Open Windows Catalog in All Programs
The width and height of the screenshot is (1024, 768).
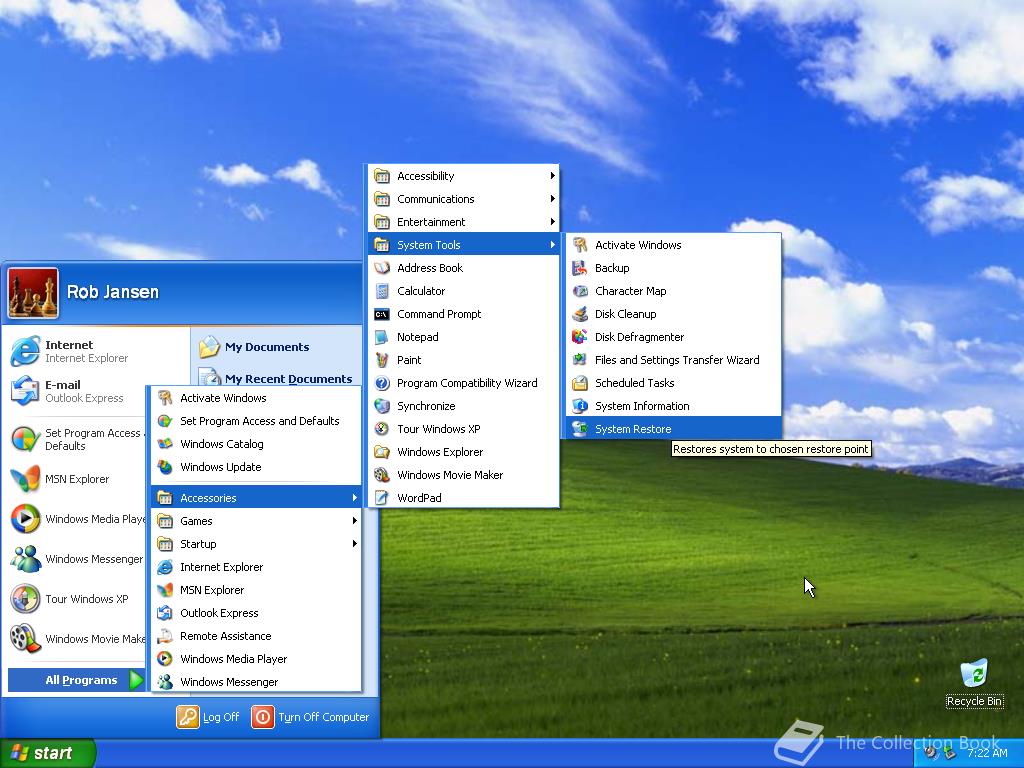pos(256,444)
